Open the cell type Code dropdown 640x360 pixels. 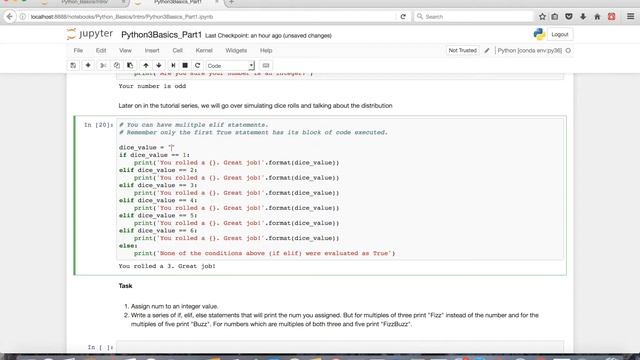(x=230, y=65)
